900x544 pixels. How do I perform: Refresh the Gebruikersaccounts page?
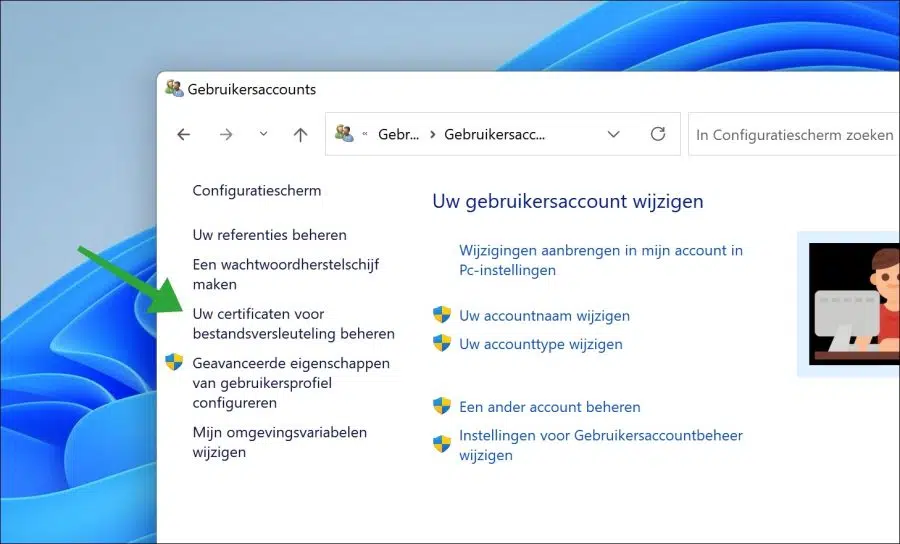658,134
